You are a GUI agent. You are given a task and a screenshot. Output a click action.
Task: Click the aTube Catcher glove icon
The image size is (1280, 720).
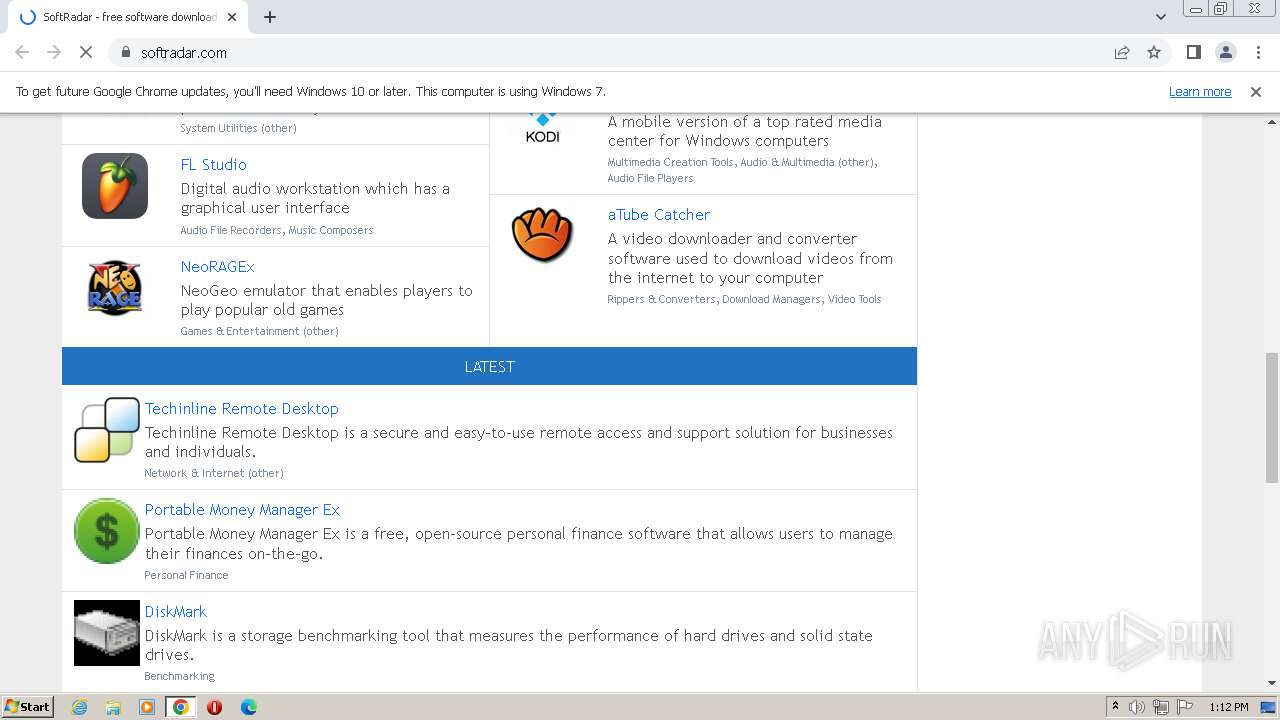tap(542, 235)
